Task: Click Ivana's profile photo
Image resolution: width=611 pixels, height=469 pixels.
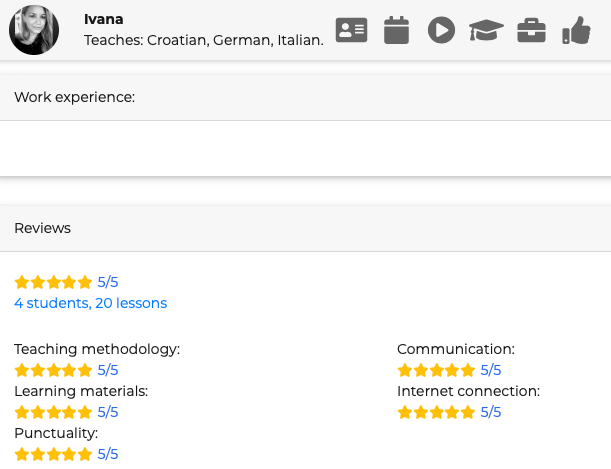Action: pos(34,30)
